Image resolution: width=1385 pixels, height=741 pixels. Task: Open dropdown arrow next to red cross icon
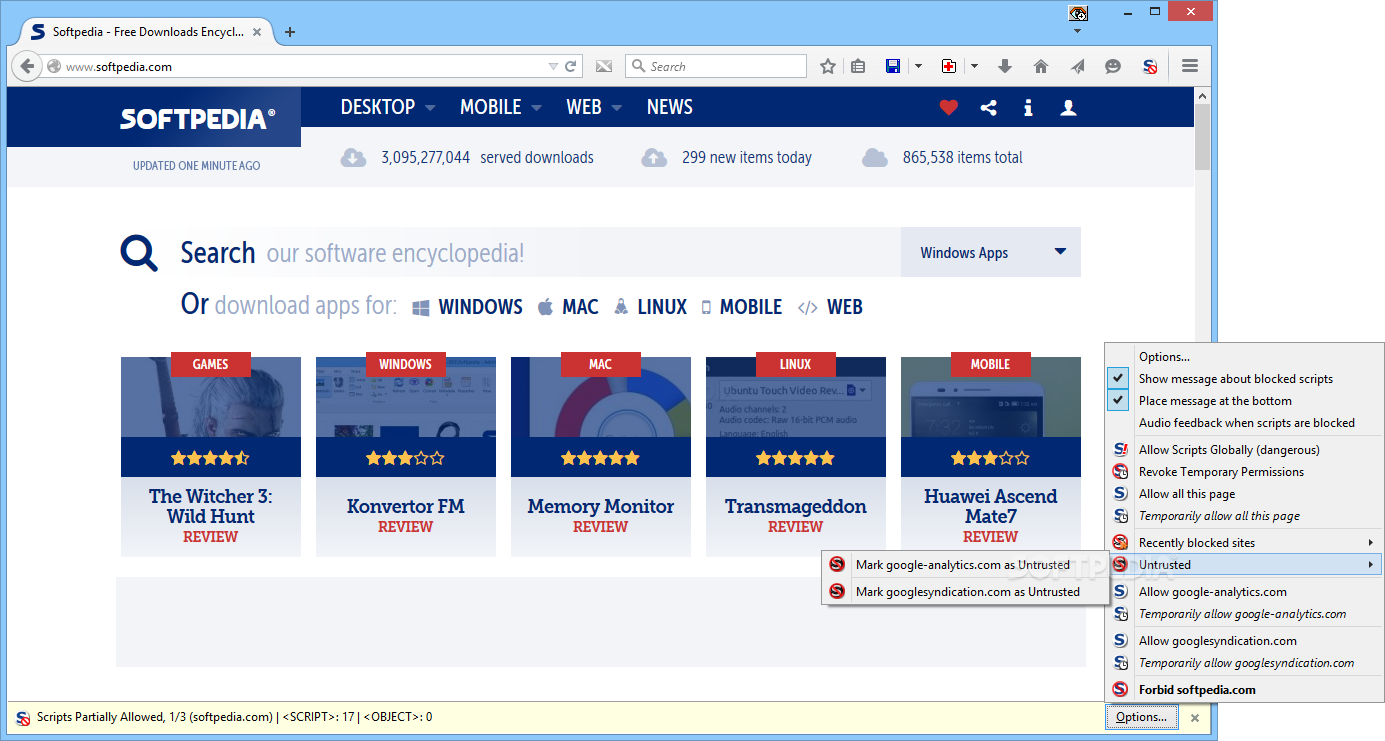[x=974, y=67]
